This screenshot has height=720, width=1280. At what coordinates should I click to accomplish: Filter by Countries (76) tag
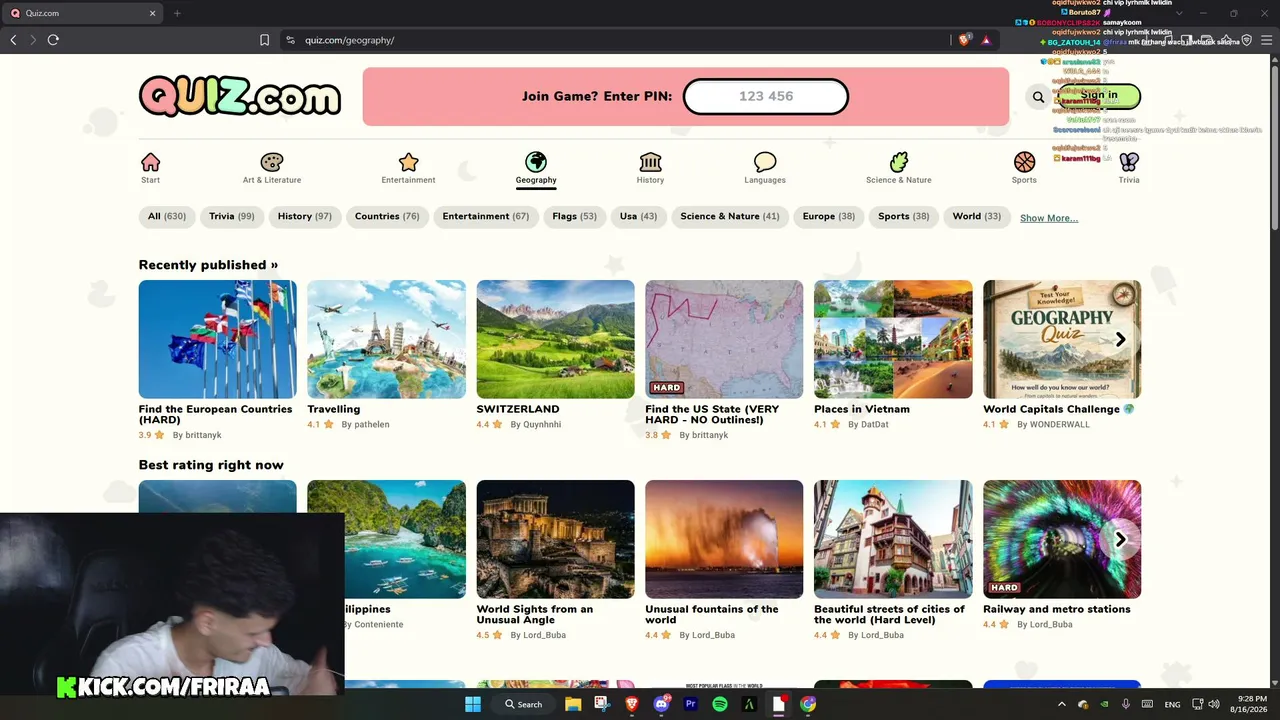(387, 217)
